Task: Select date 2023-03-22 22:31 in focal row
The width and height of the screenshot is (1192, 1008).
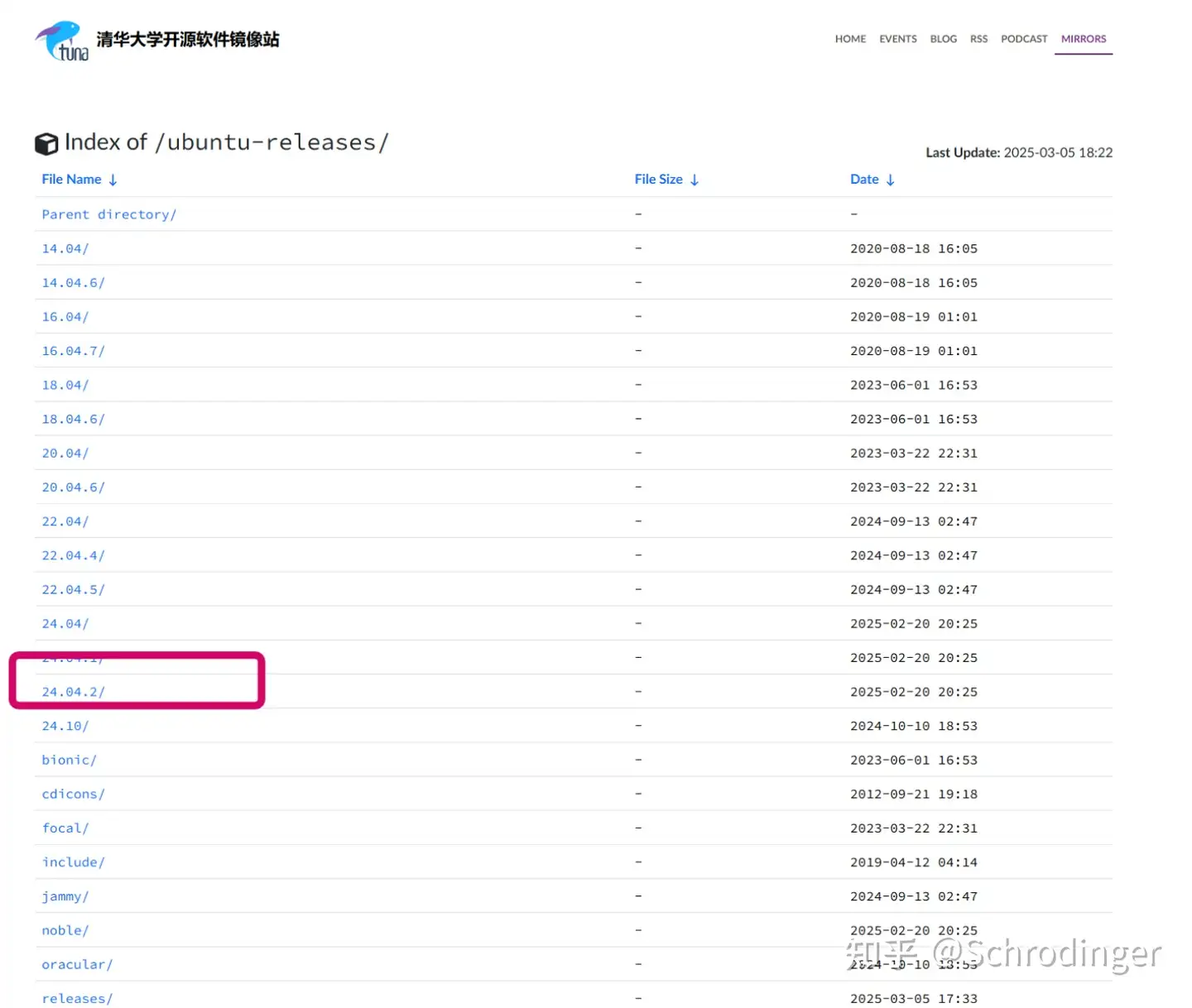Action: click(914, 828)
